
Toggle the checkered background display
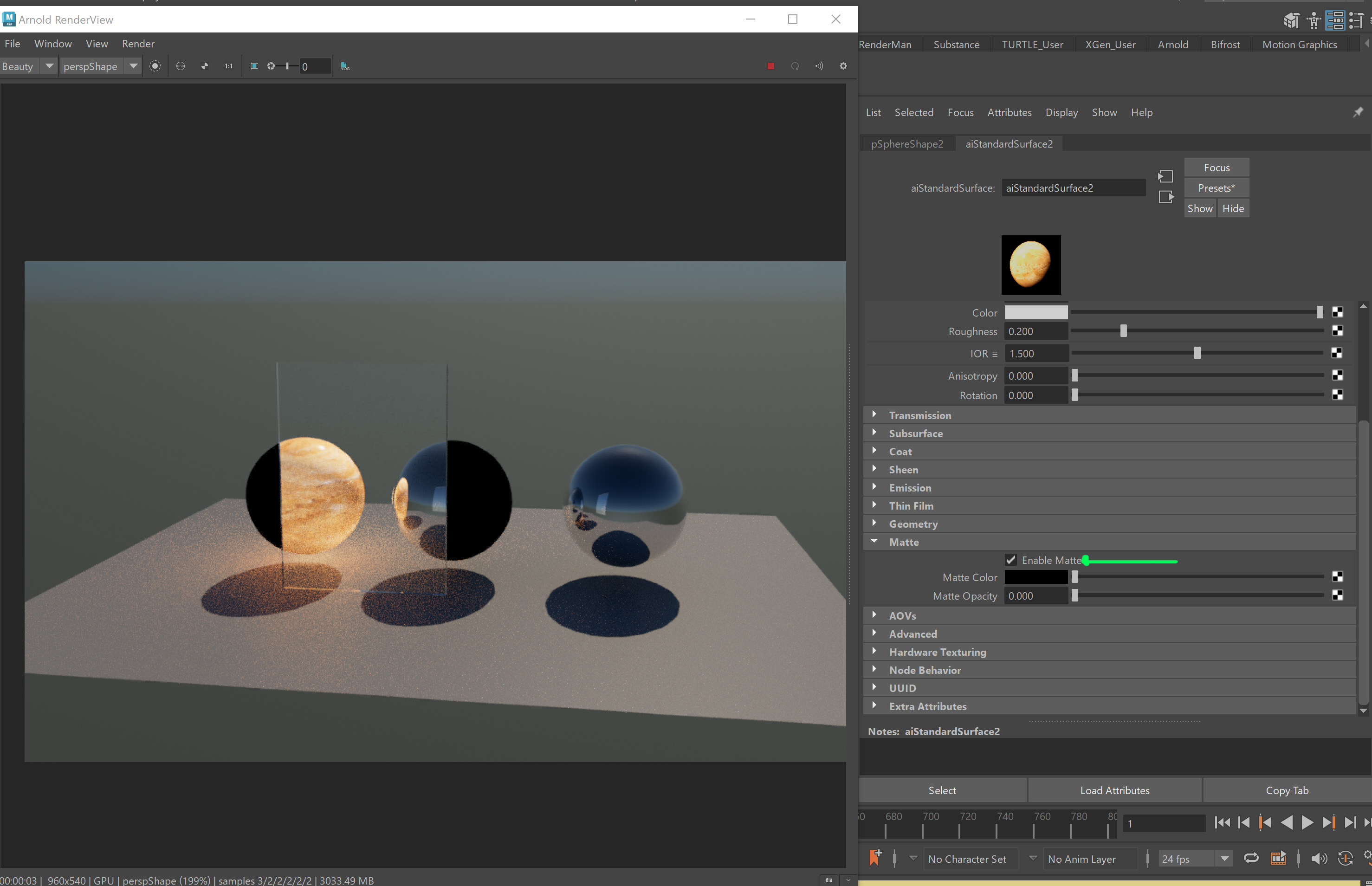[x=205, y=66]
